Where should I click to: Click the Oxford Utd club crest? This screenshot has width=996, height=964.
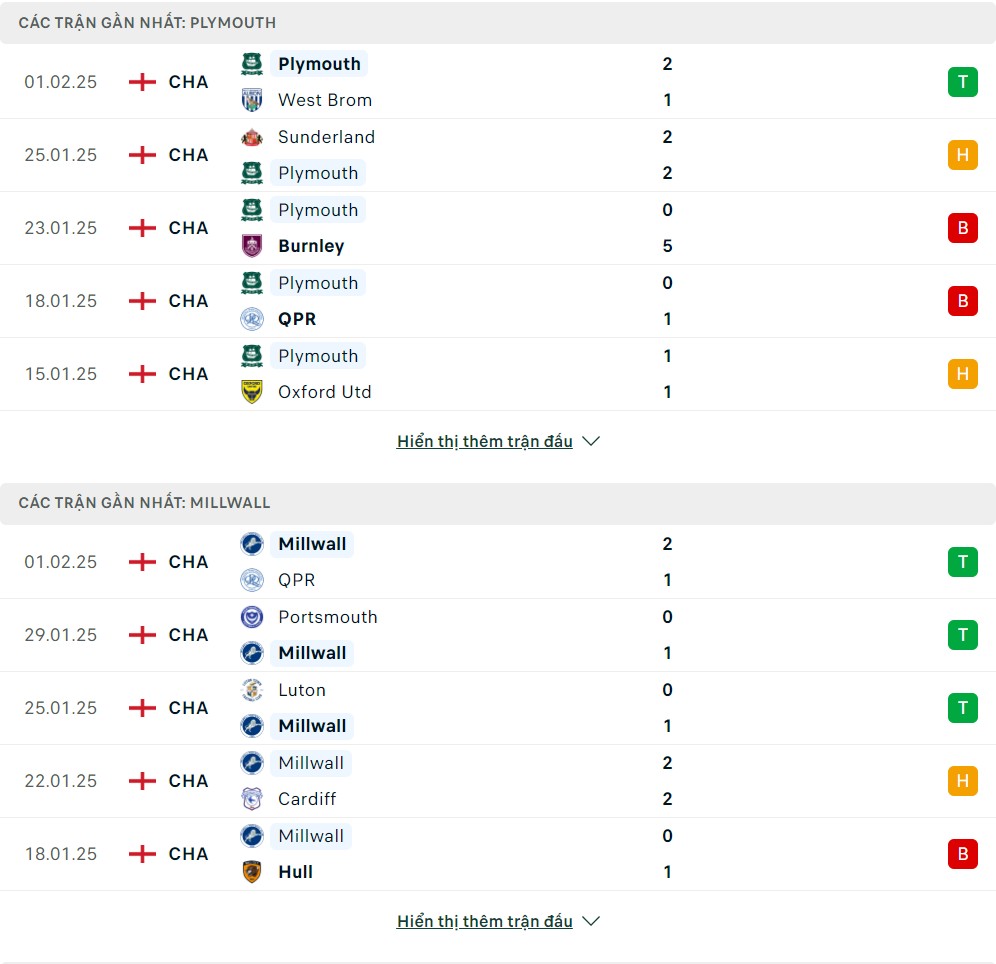pos(252,392)
